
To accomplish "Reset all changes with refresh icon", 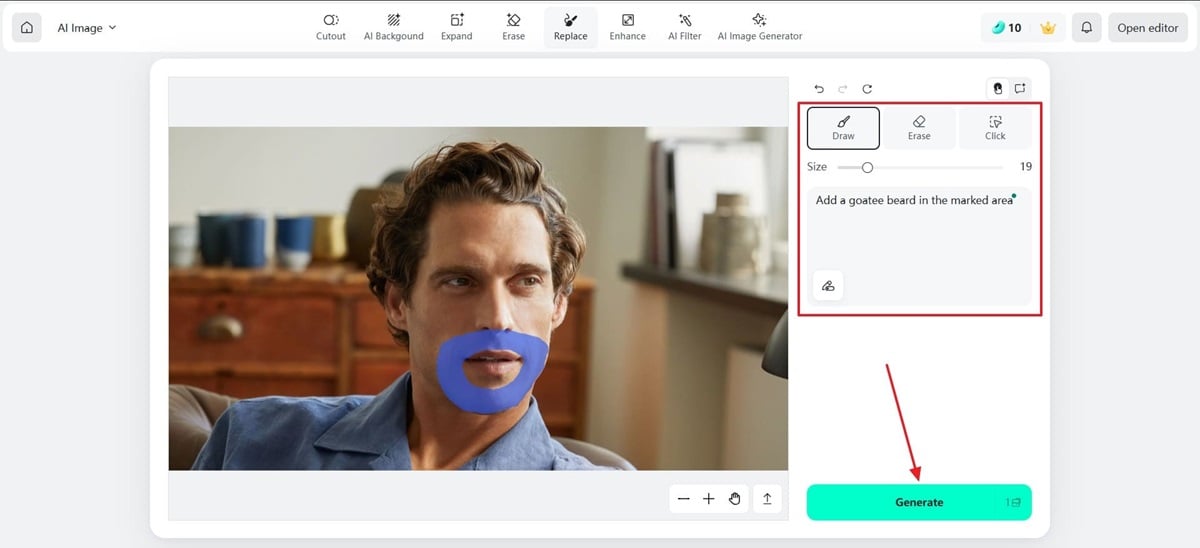I will coord(867,89).
